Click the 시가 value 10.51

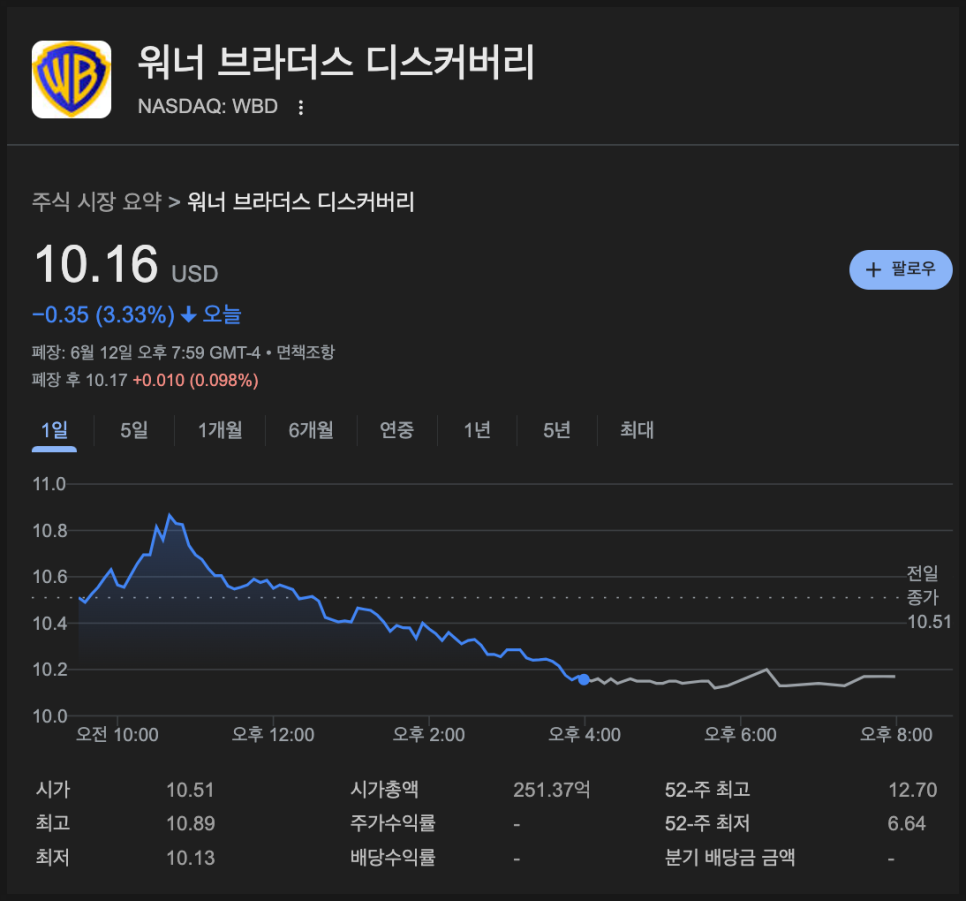190,790
